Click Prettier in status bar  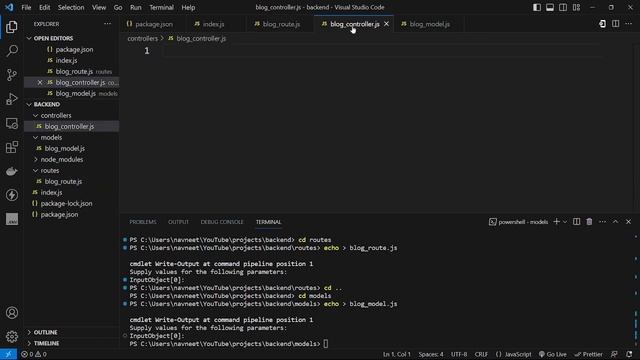[588, 354]
